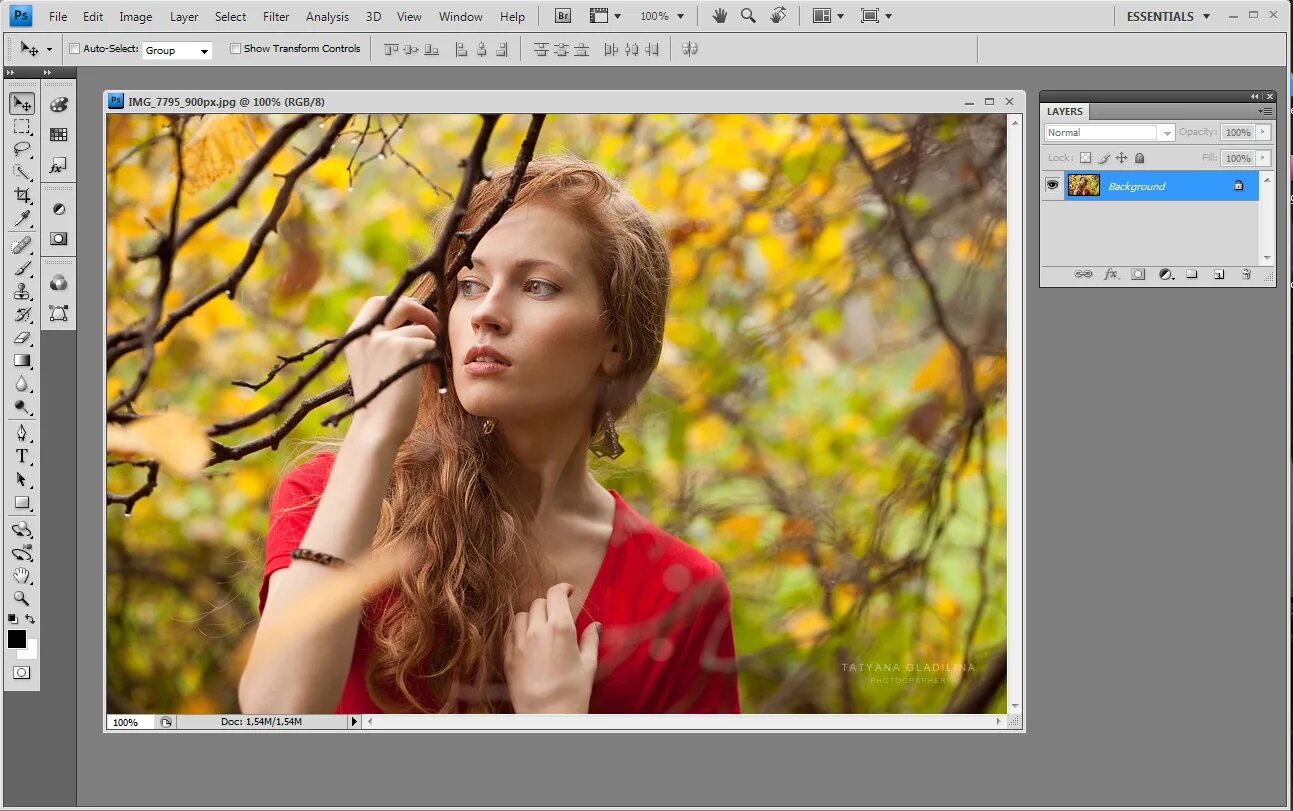Launch Bridge with the Br button

pyautogui.click(x=563, y=16)
